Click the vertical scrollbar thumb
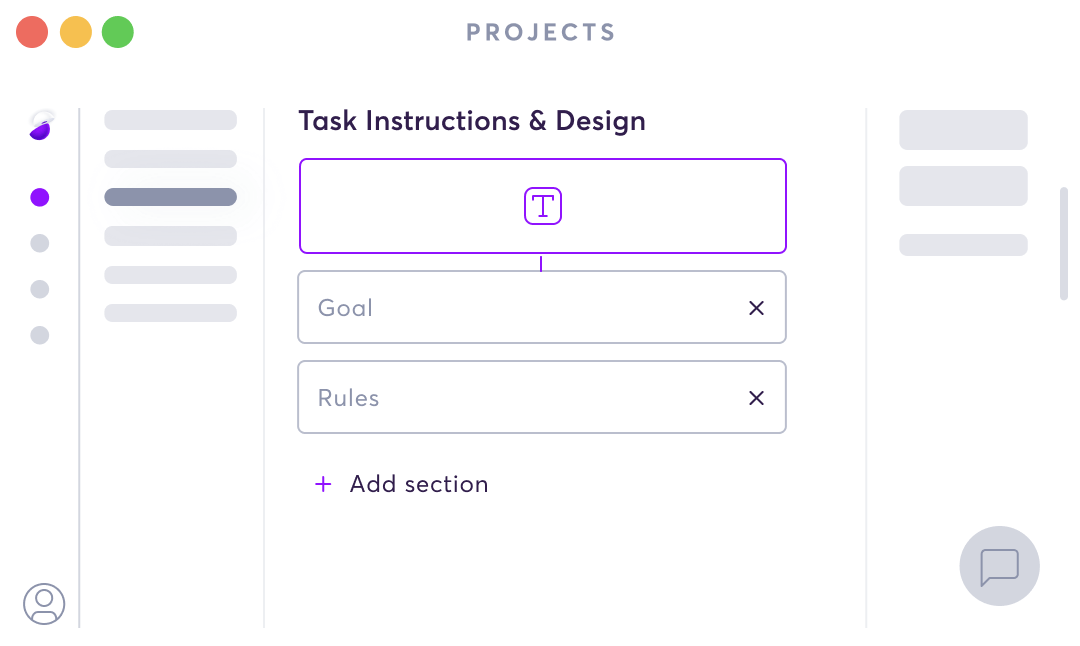The image size is (1080, 646). (1064, 243)
